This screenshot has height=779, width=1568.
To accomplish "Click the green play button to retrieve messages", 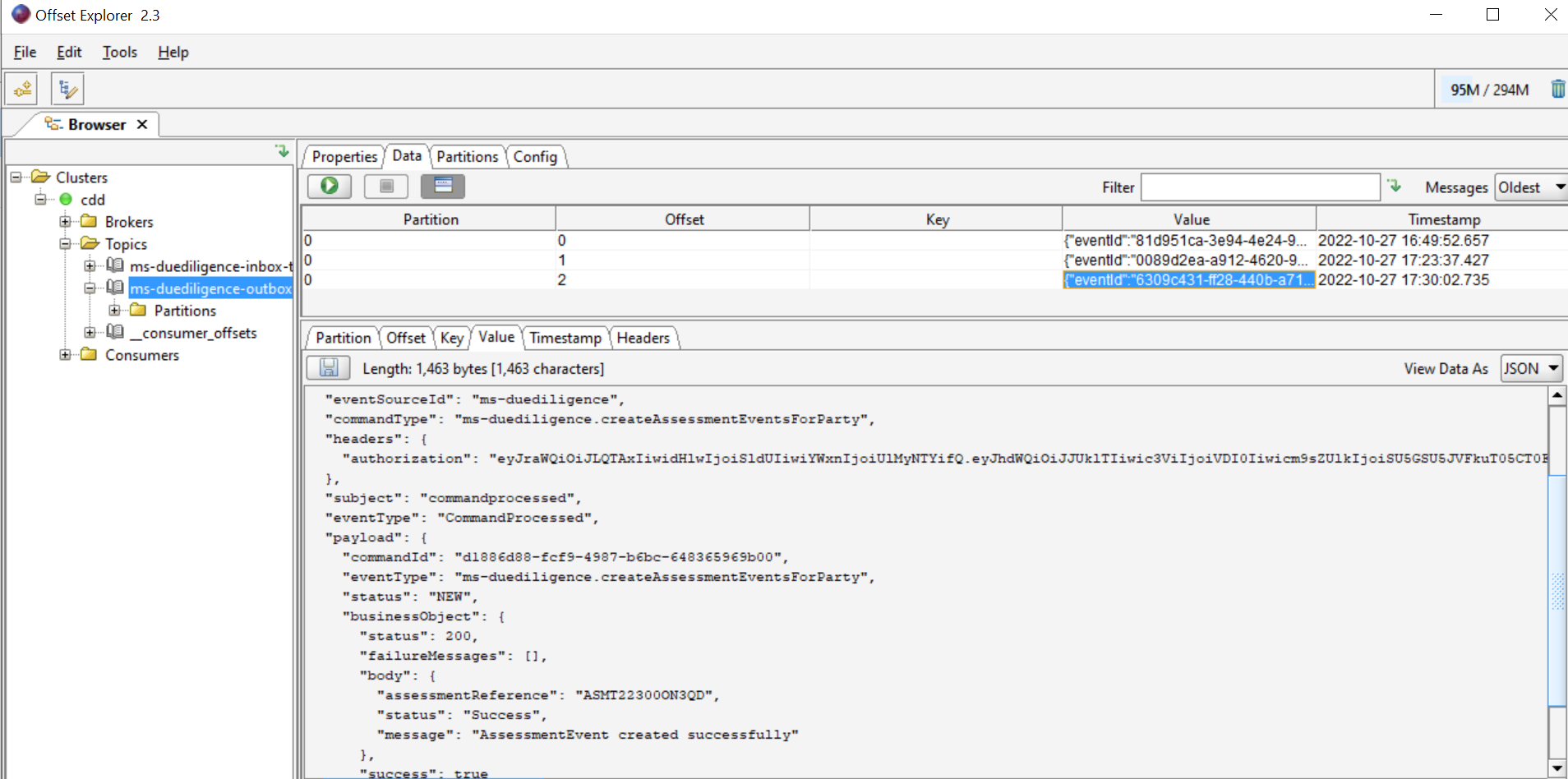I will pos(330,187).
